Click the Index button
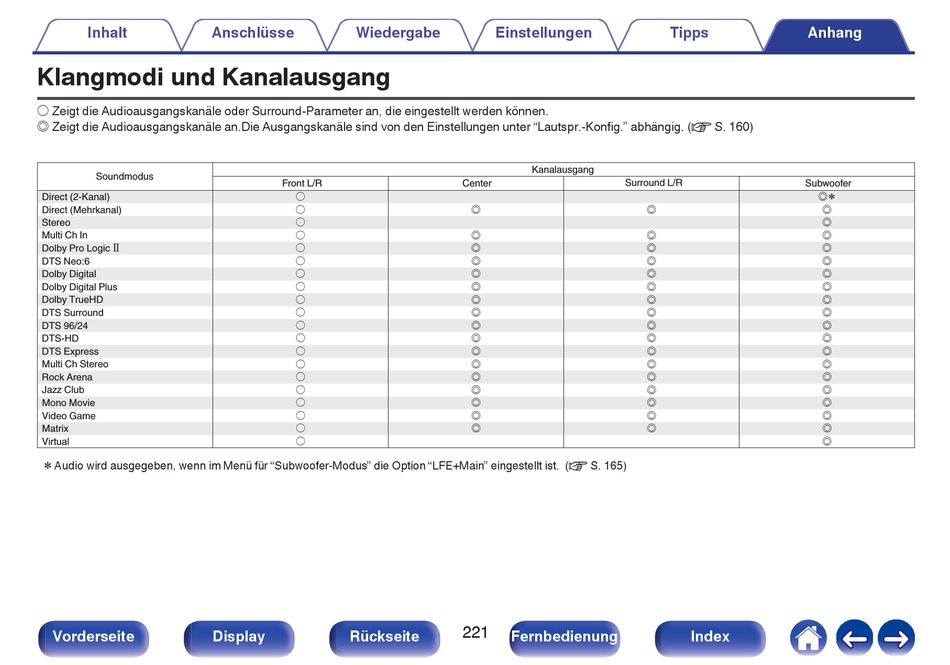The height and width of the screenshot is (665, 950). click(x=709, y=638)
